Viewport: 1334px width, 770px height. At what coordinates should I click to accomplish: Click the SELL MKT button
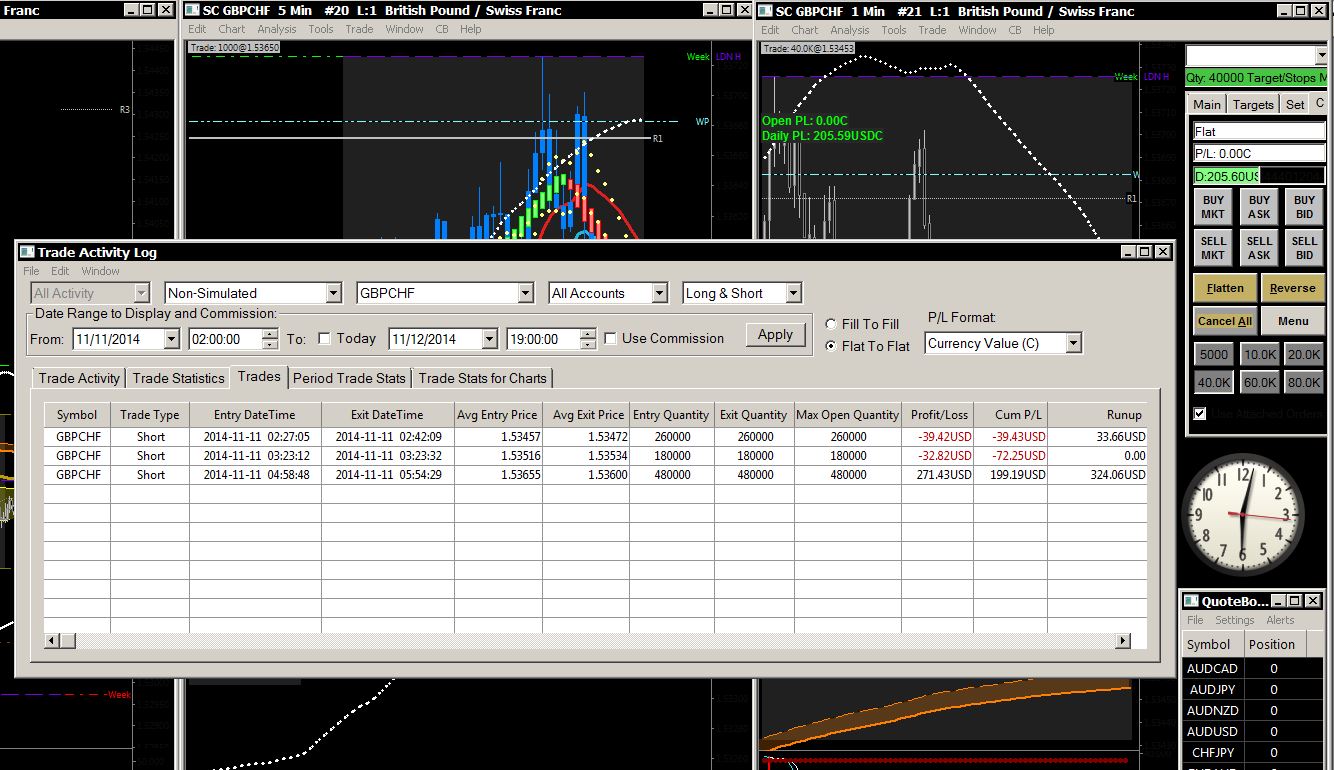(x=1213, y=248)
